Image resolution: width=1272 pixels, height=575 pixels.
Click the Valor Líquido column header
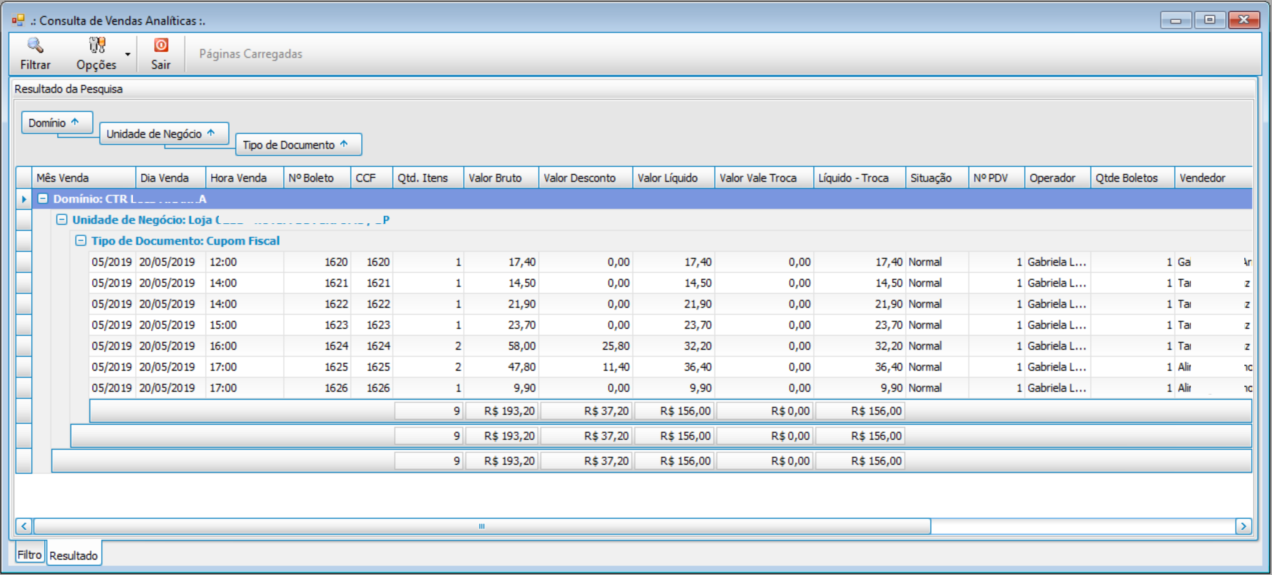coord(674,178)
